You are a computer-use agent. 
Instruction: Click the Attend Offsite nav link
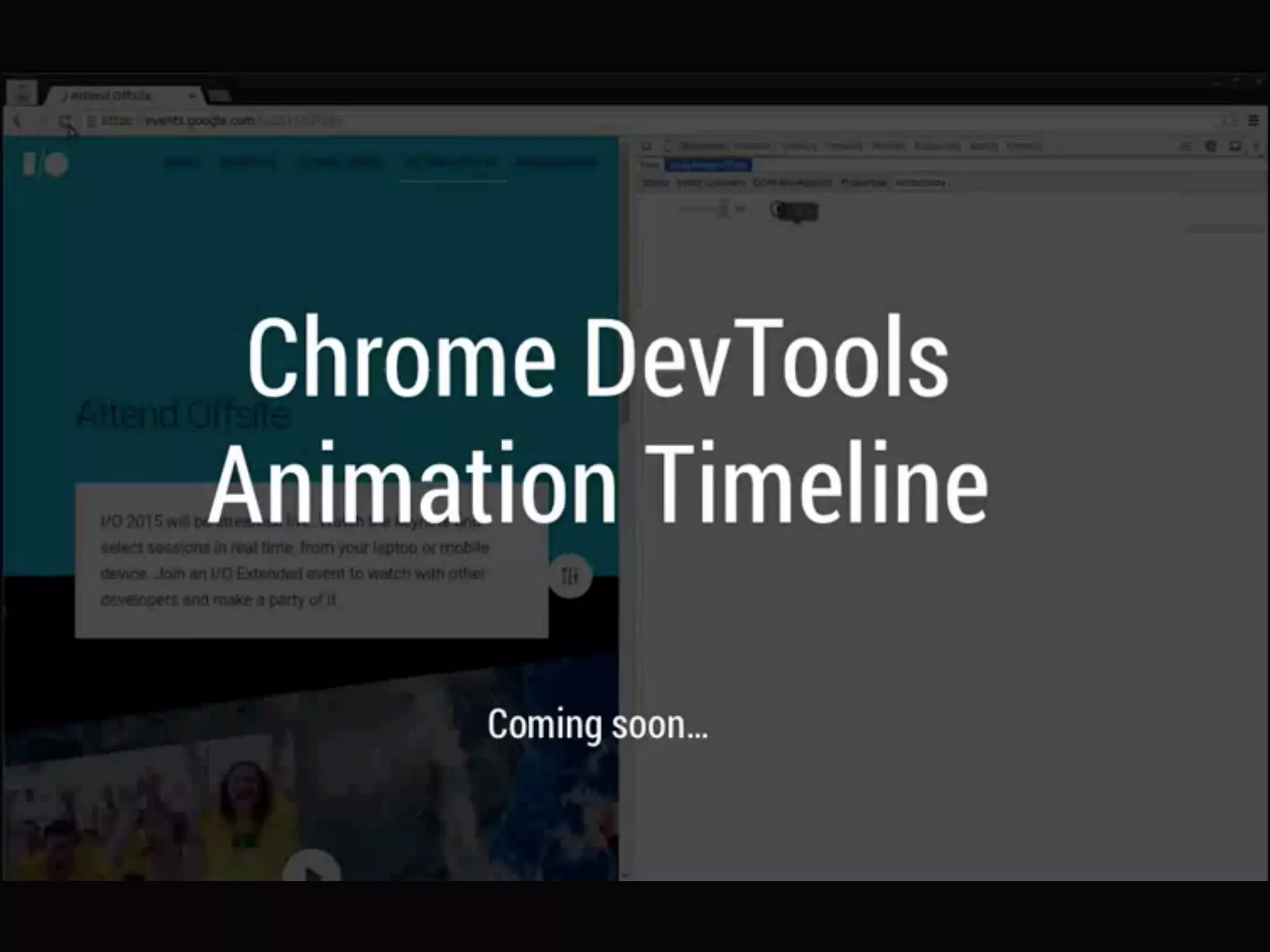coord(450,164)
